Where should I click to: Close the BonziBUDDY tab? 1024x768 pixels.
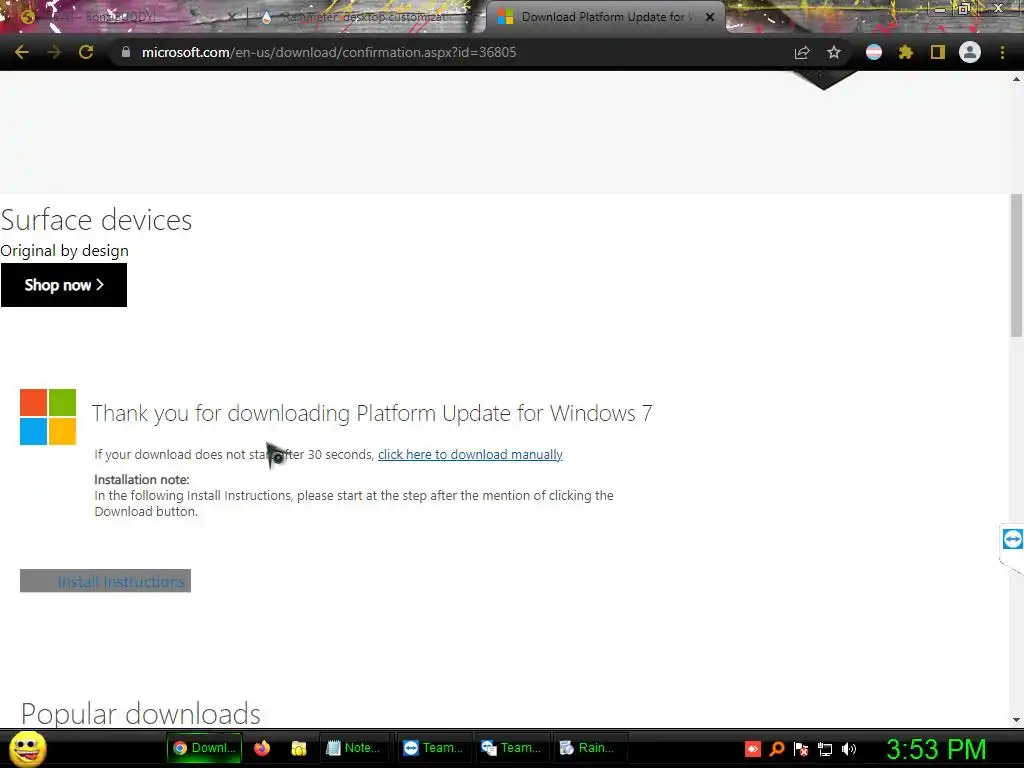[x=231, y=17]
